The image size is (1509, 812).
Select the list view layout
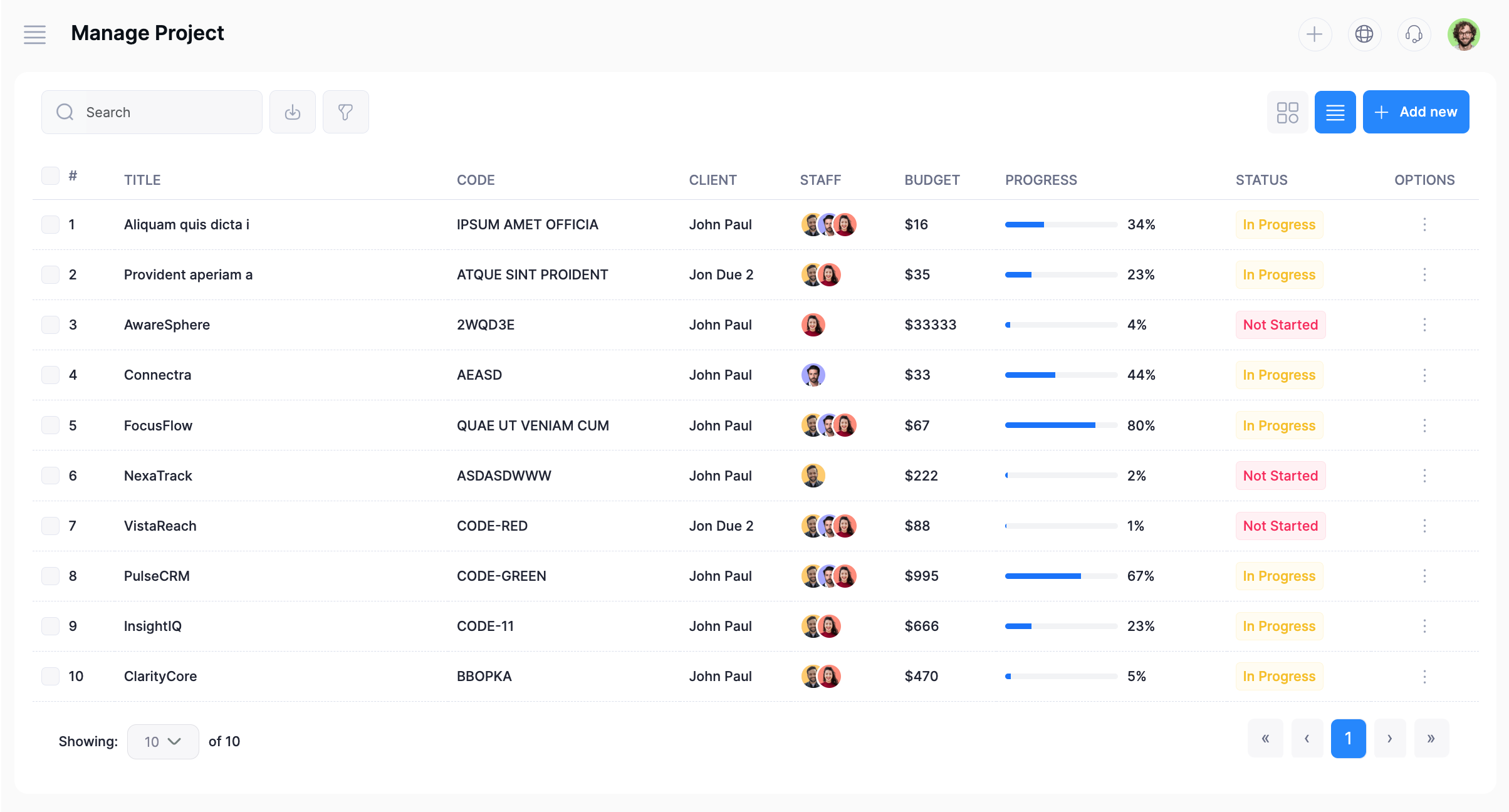[x=1335, y=112]
